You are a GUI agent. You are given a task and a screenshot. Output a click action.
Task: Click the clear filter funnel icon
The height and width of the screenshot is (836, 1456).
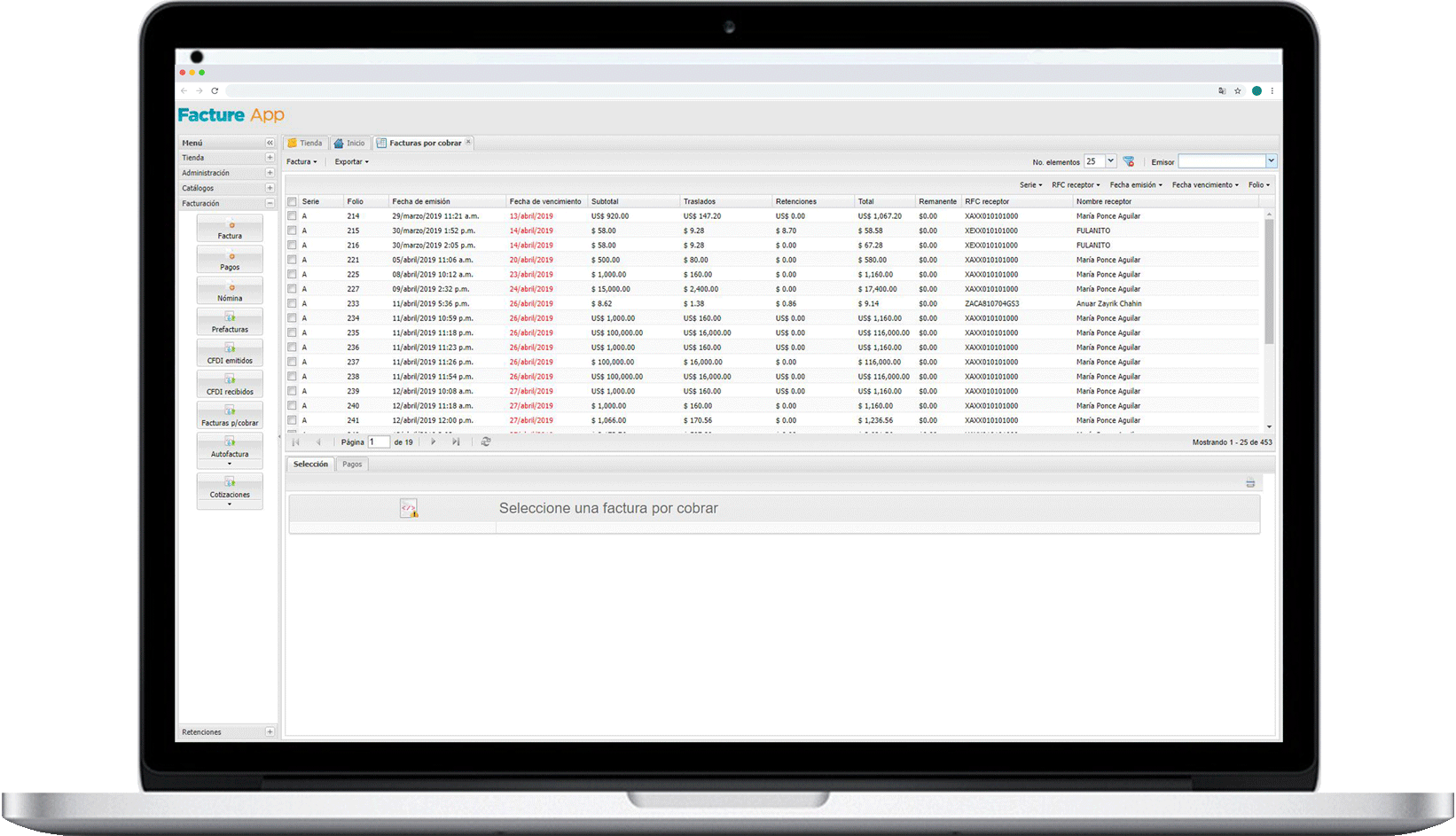pyautogui.click(x=1129, y=161)
